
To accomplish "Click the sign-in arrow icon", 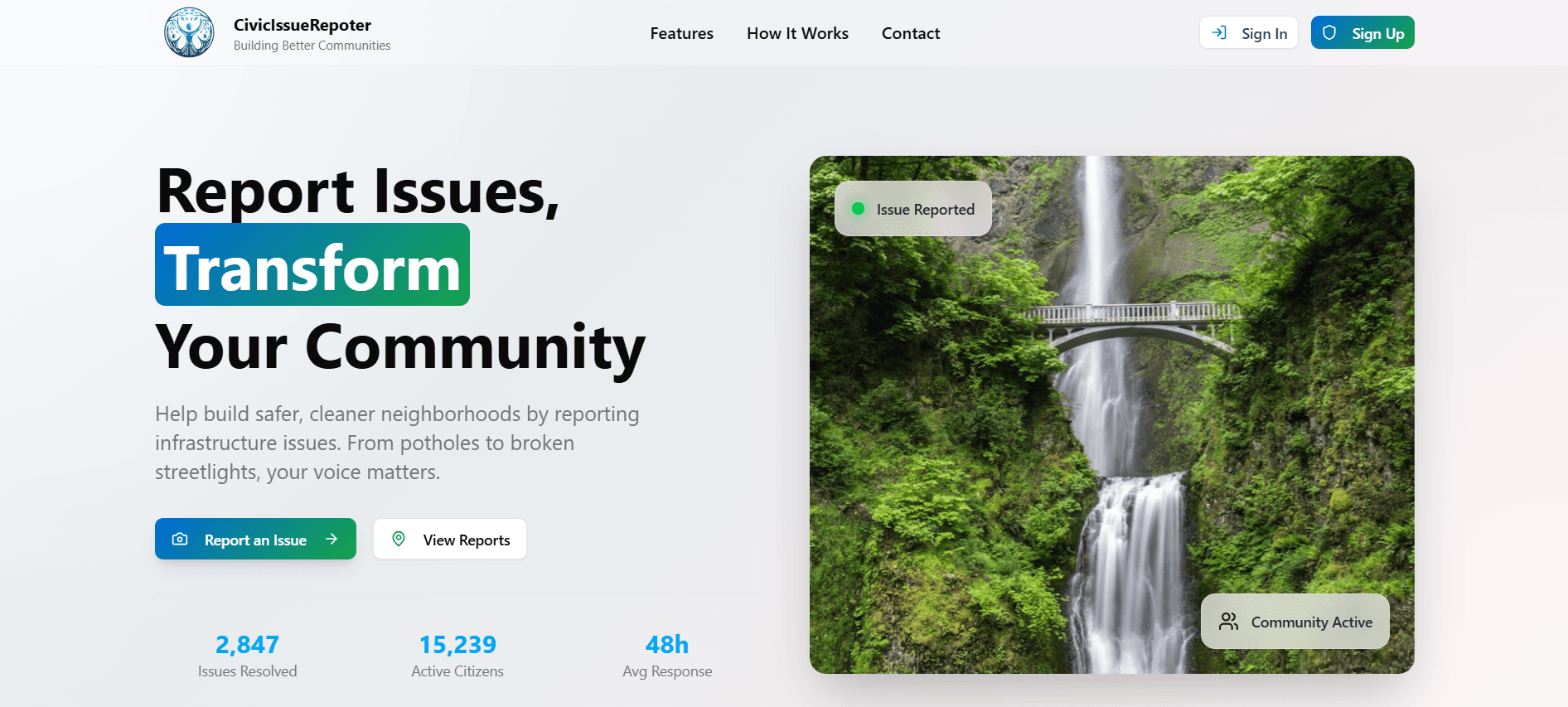I will (1219, 33).
